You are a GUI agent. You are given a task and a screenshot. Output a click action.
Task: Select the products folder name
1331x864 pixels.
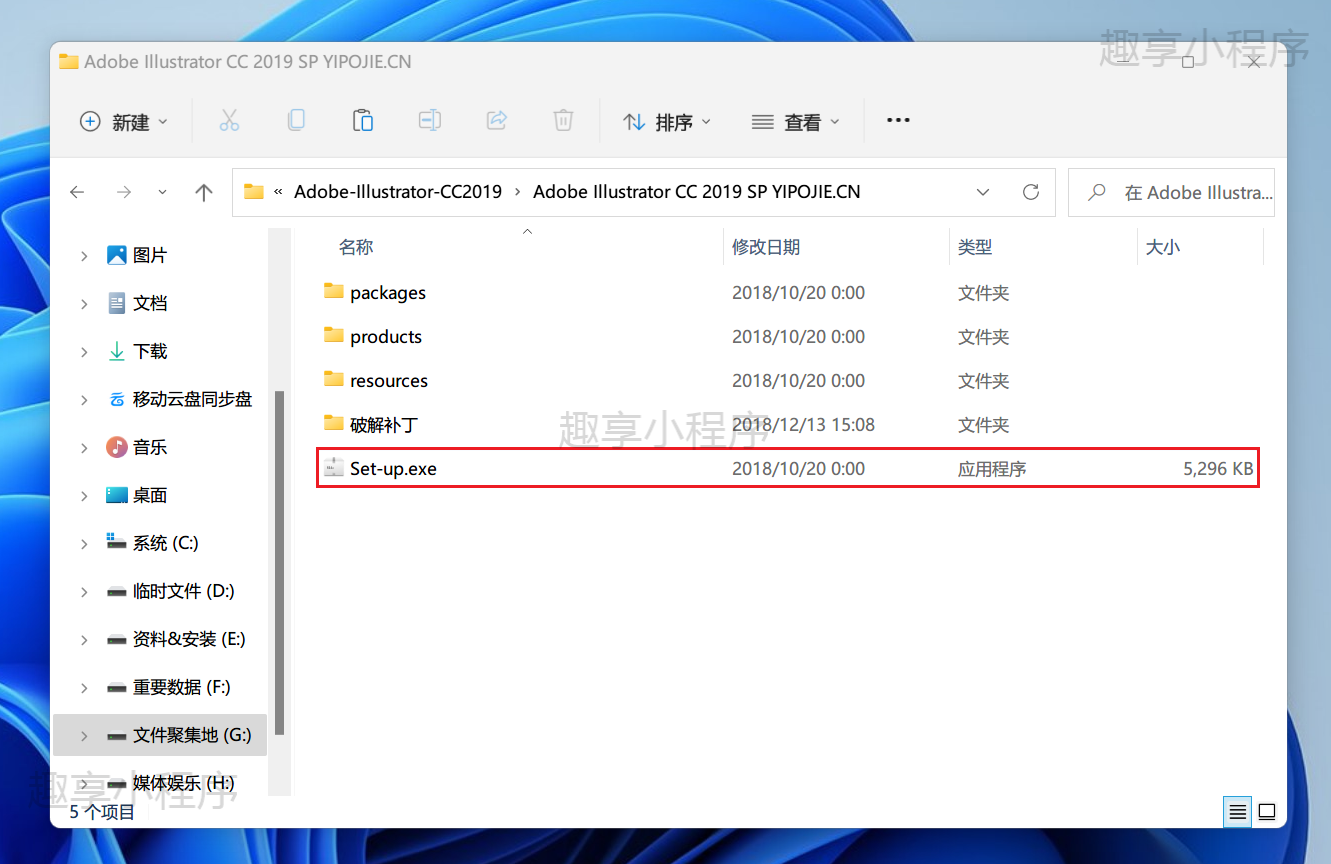pyautogui.click(x=386, y=336)
